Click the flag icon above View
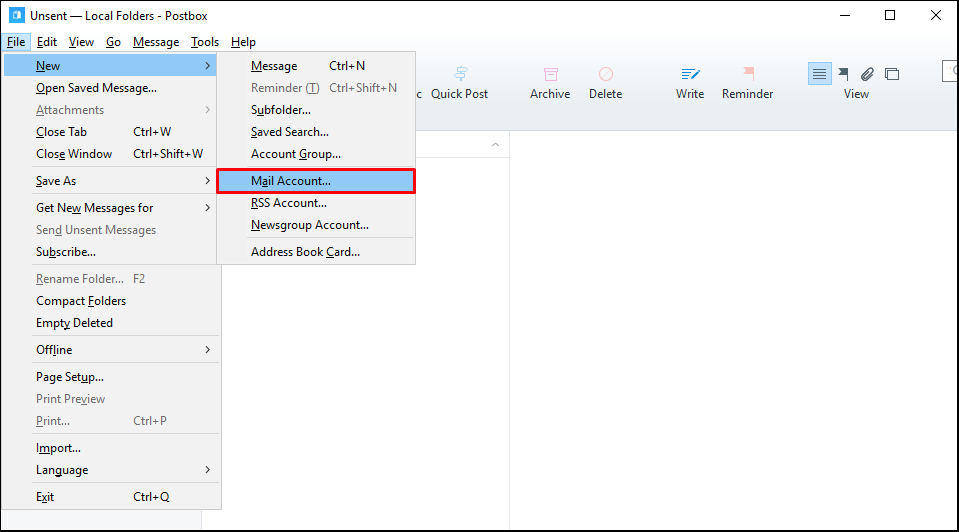The width and height of the screenshot is (959, 532). tap(843, 74)
